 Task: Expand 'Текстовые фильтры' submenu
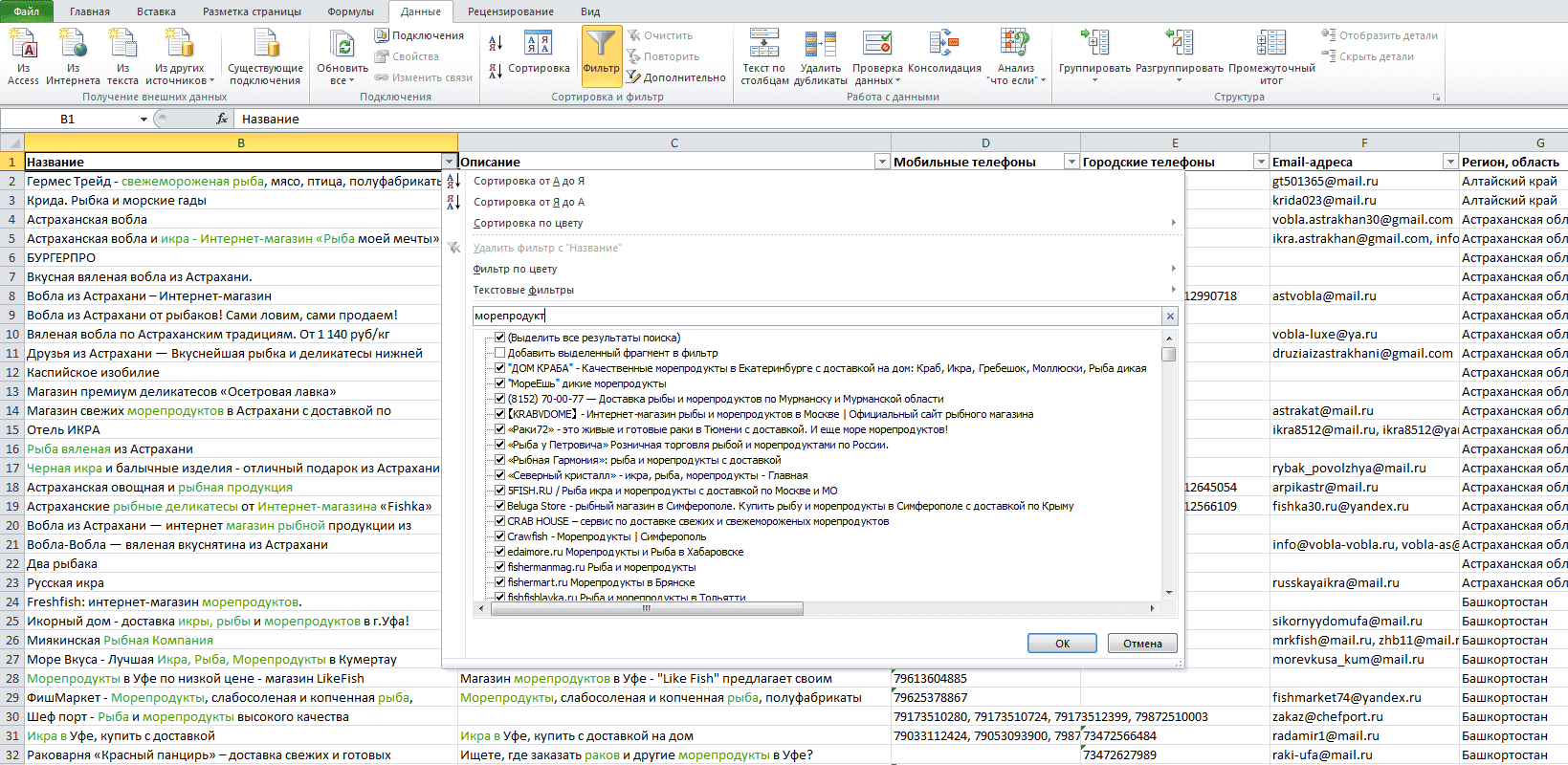[1173, 290]
